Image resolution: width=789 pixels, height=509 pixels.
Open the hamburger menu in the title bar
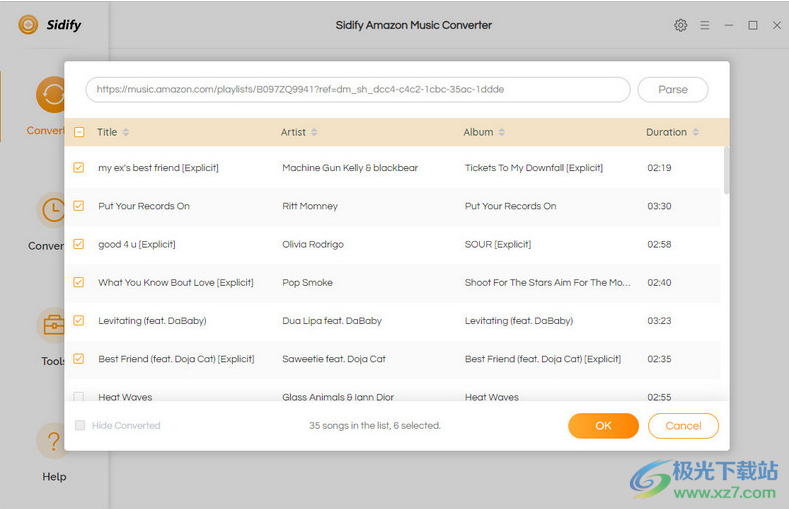(704, 25)
